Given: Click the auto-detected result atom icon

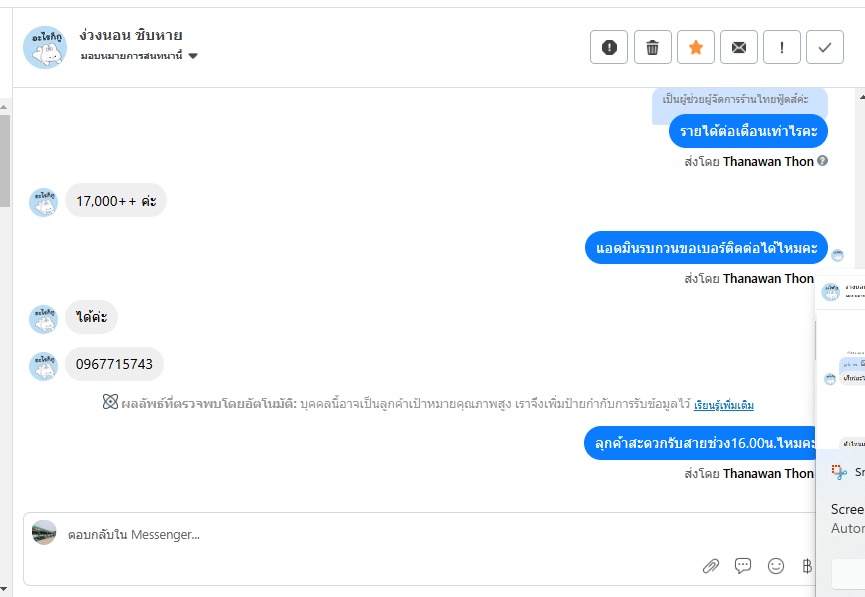Looking at the screenshot, I should (110, 403).
